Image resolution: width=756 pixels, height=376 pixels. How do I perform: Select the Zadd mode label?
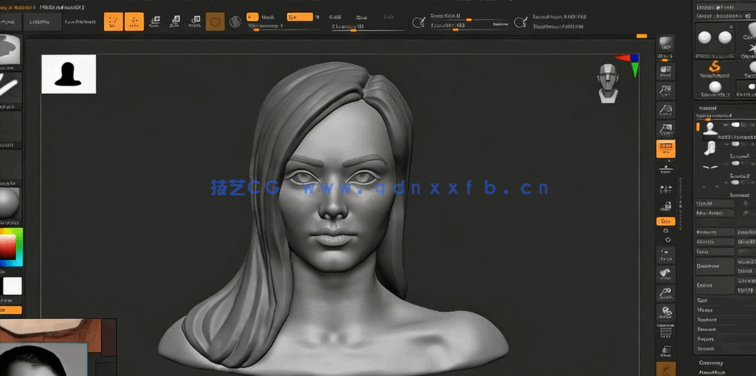tap(335, 17)
